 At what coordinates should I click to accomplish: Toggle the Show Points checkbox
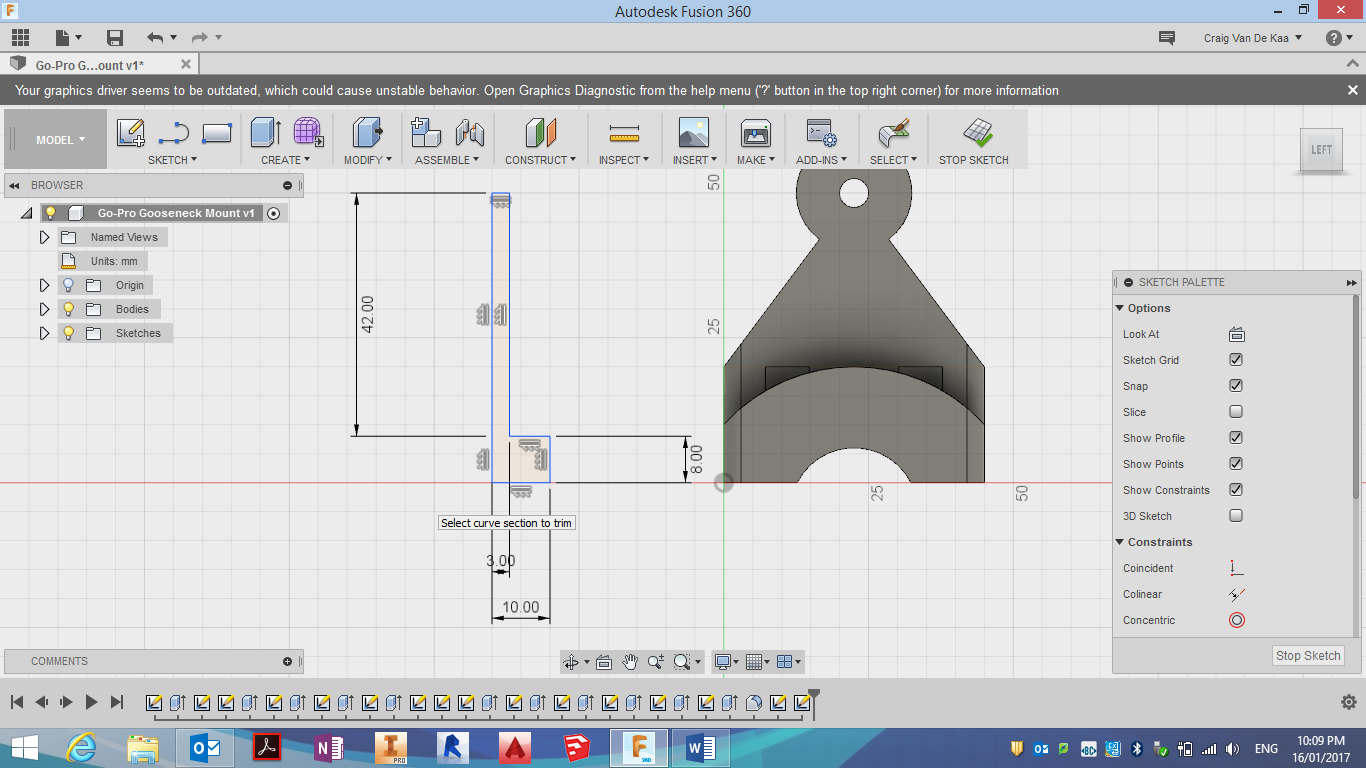coord(1236,464)
